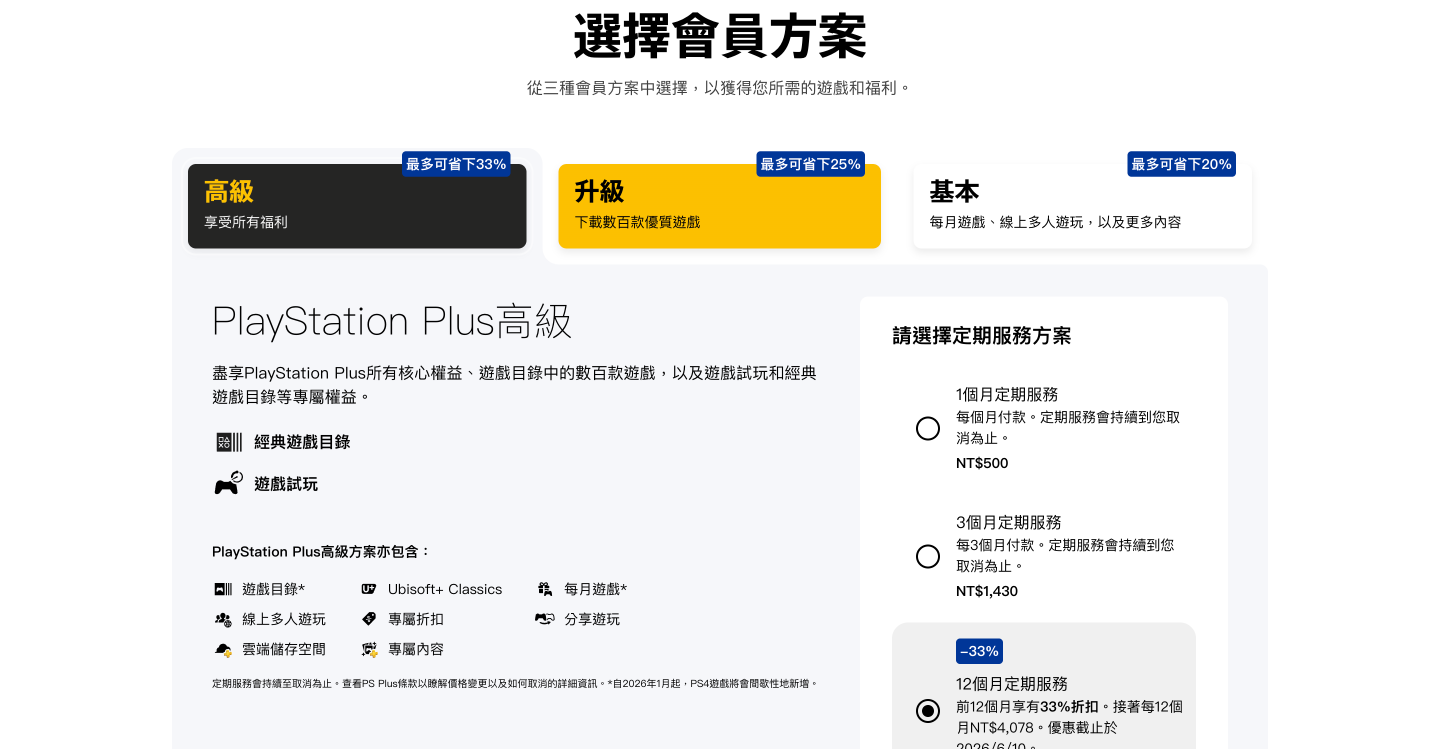1440x749 pixels.
Task: Click the PlayStation Plus高級方案亦包含 text
Action: (322, 552)
